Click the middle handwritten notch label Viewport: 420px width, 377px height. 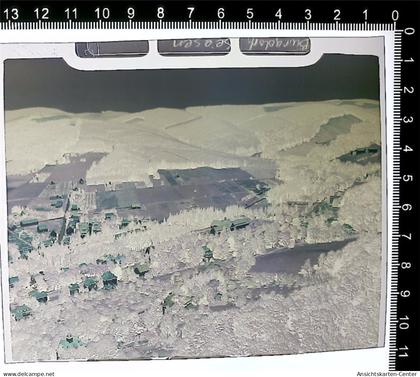coord(194,47)
